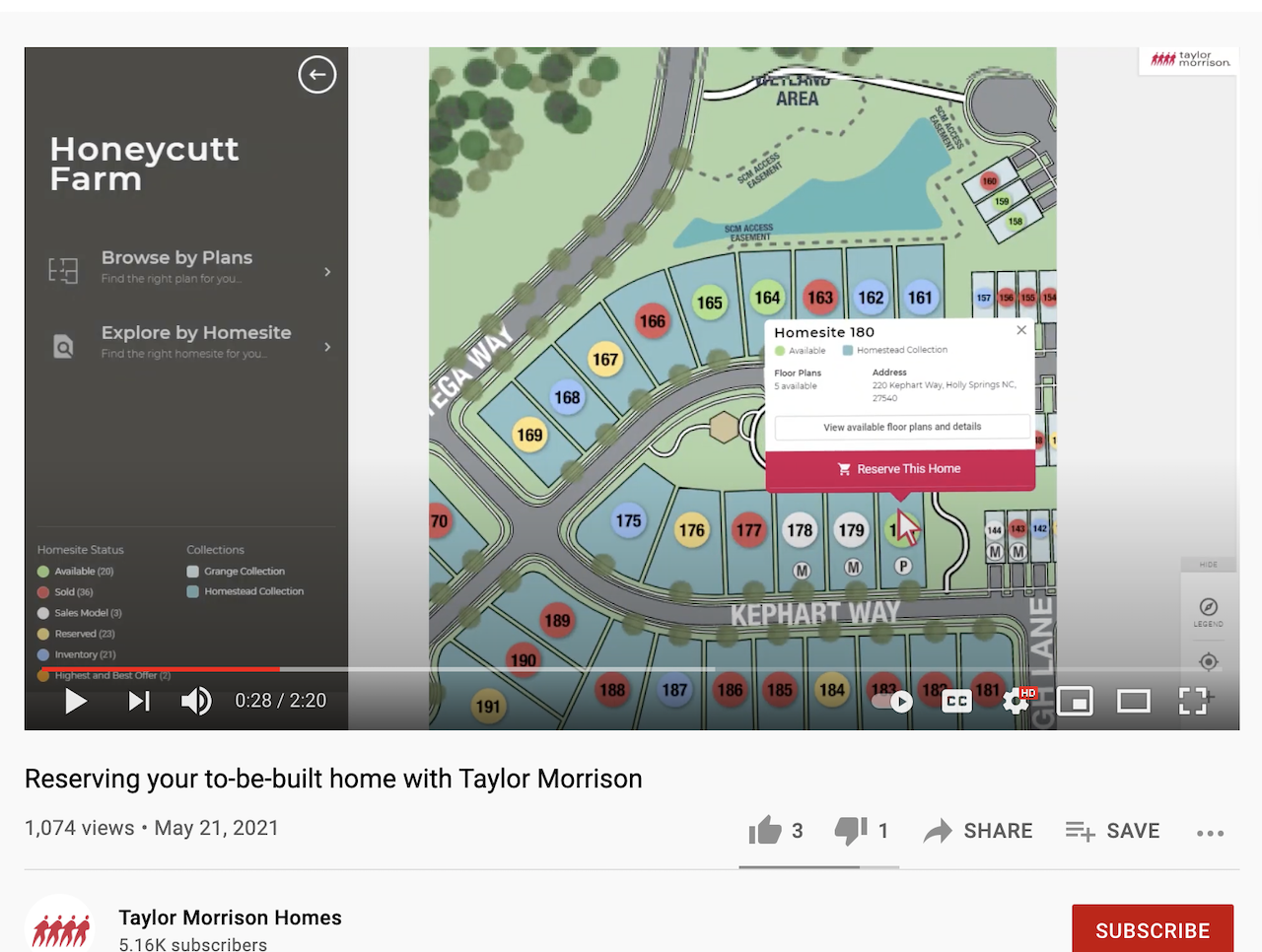Select homesite 165 marker

coord(710,303)
